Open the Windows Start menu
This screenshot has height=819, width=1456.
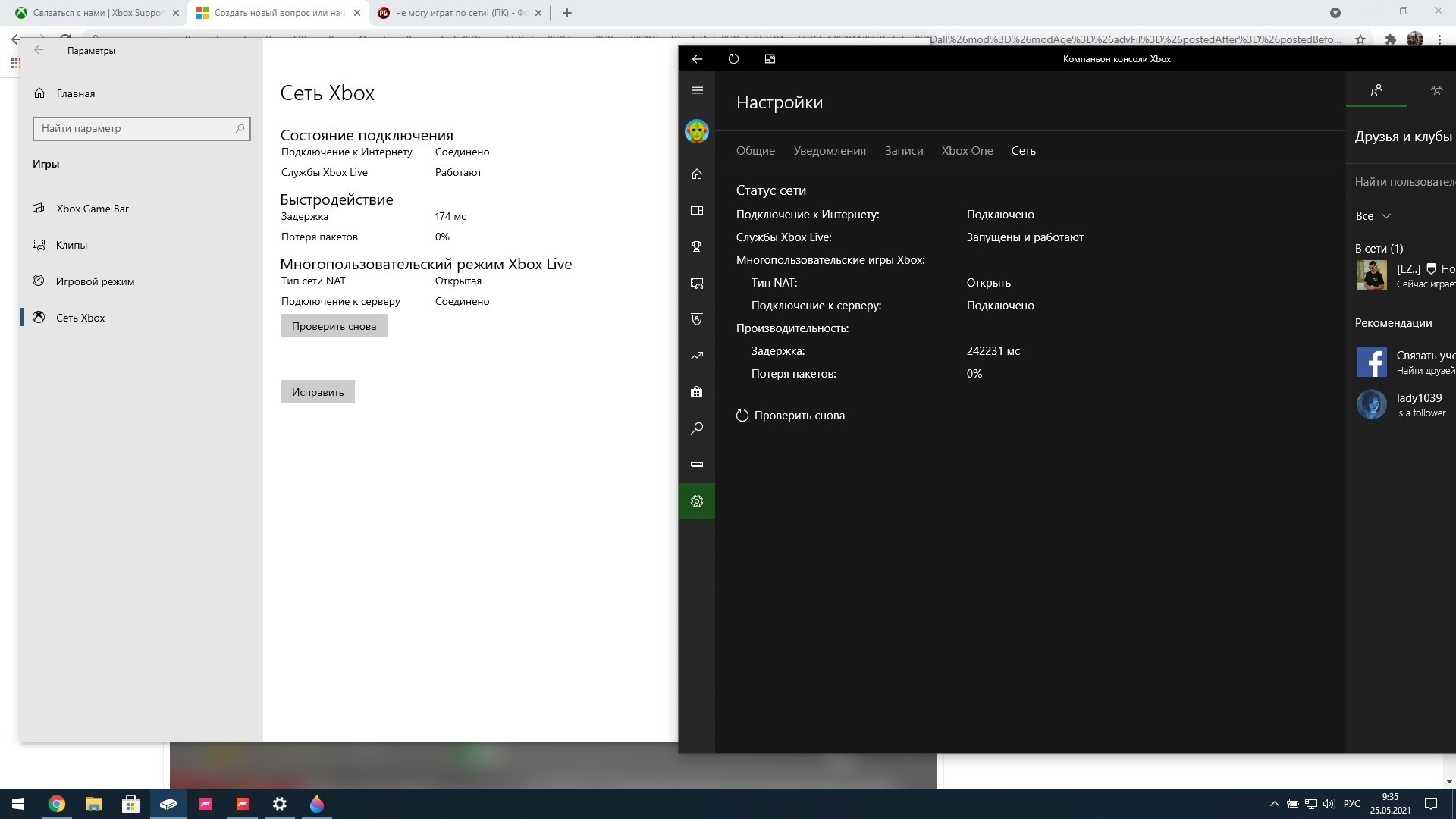pos(18,804)
